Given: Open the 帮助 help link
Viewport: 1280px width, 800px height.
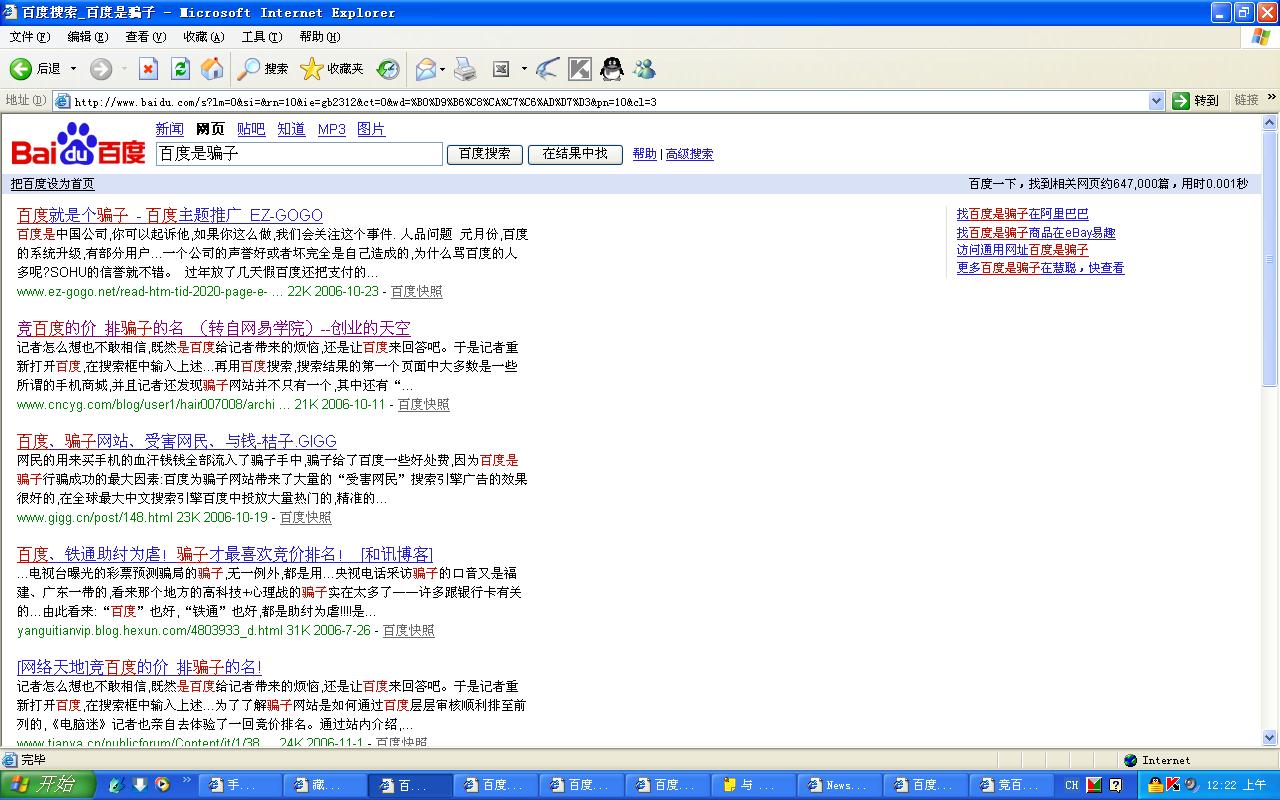Looking at the screenshot, I should pos(645,154).
